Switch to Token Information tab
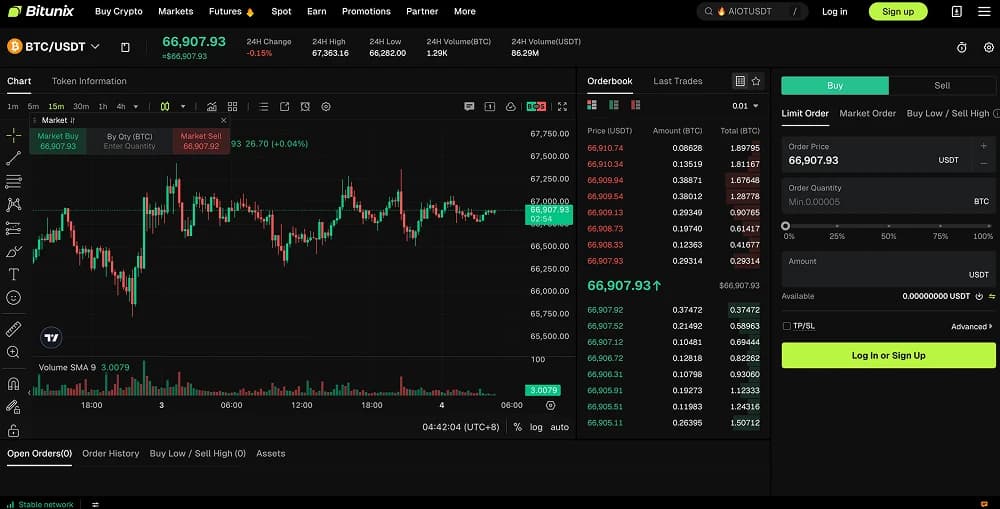The image size is (1000, 509). click(x=89, y=81)
